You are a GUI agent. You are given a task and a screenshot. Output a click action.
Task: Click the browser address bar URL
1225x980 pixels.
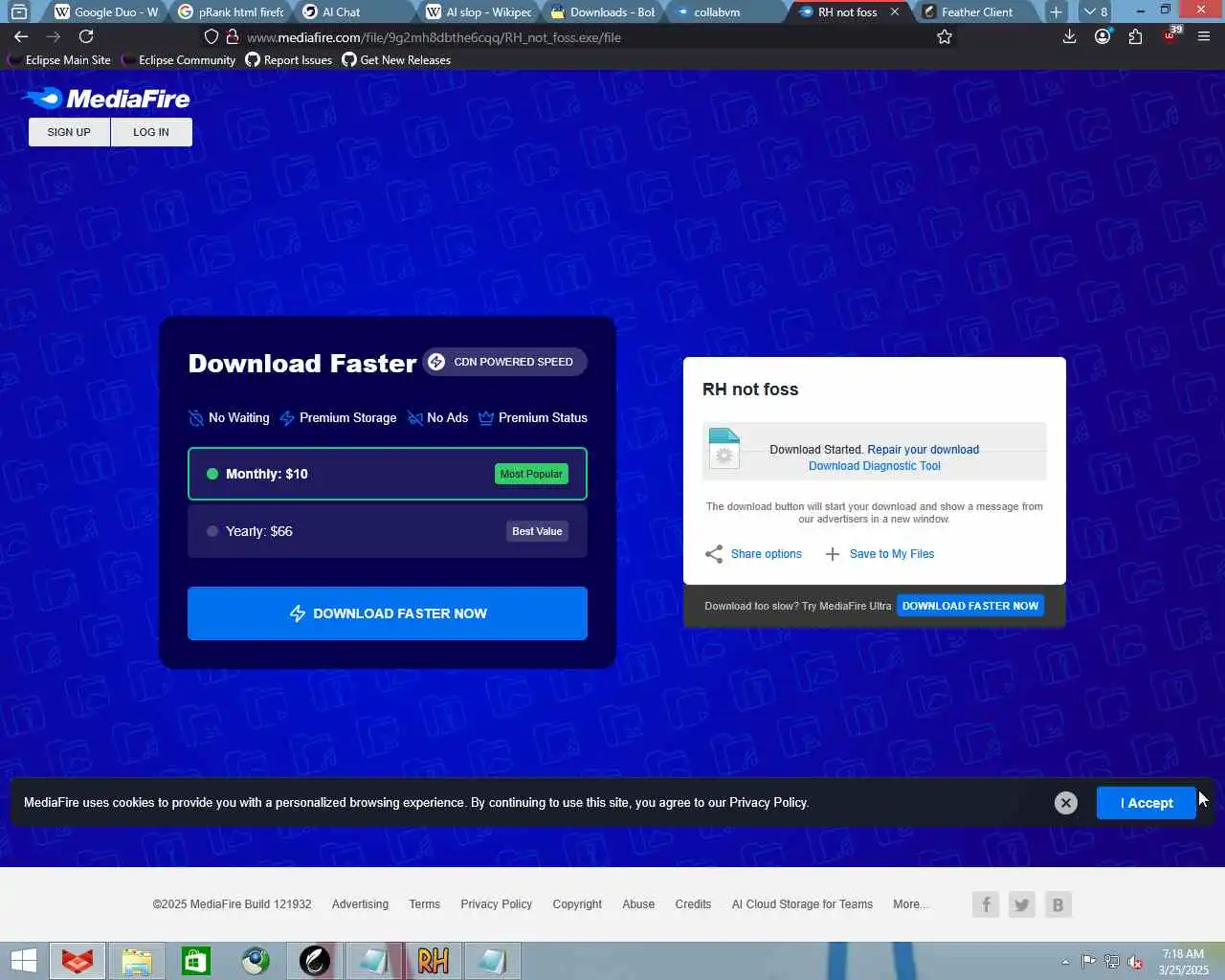(434, 37)
